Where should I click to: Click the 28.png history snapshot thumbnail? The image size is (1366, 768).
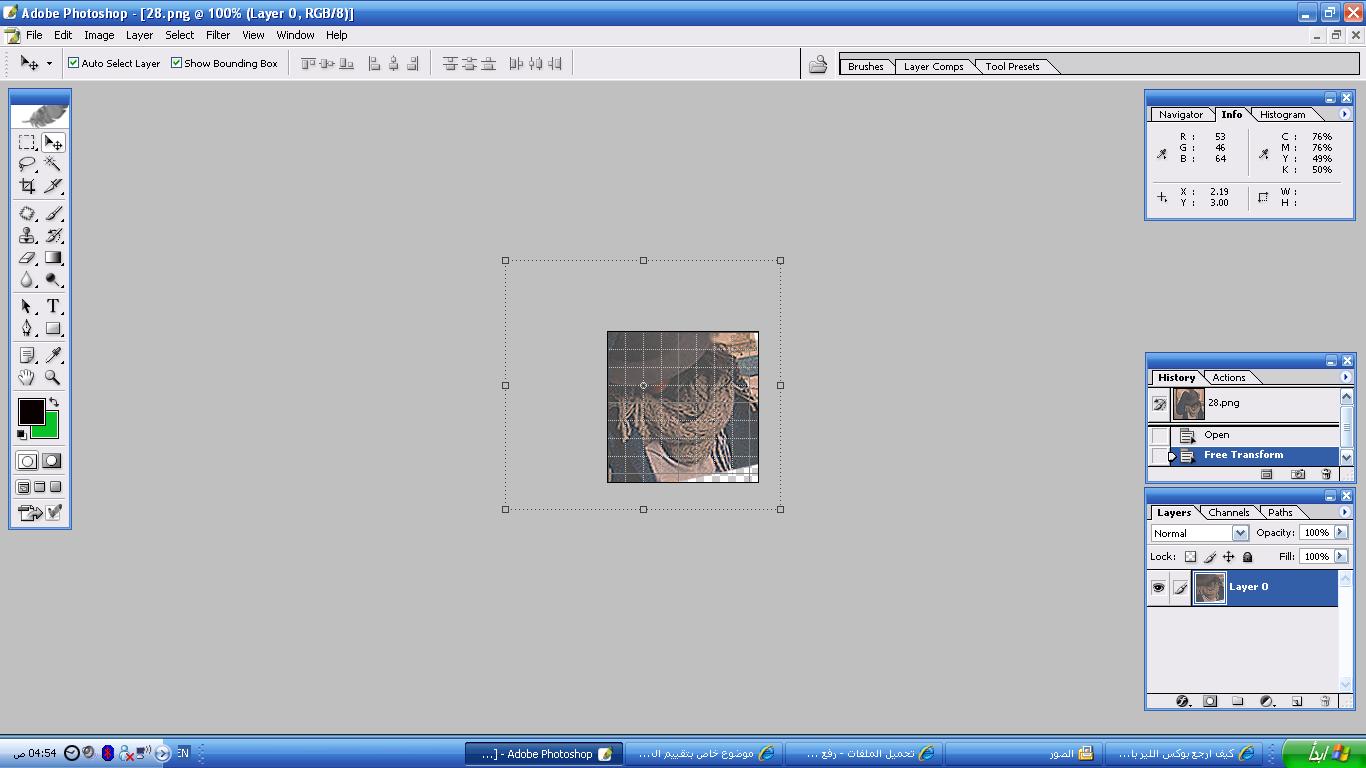(1188, 404)
